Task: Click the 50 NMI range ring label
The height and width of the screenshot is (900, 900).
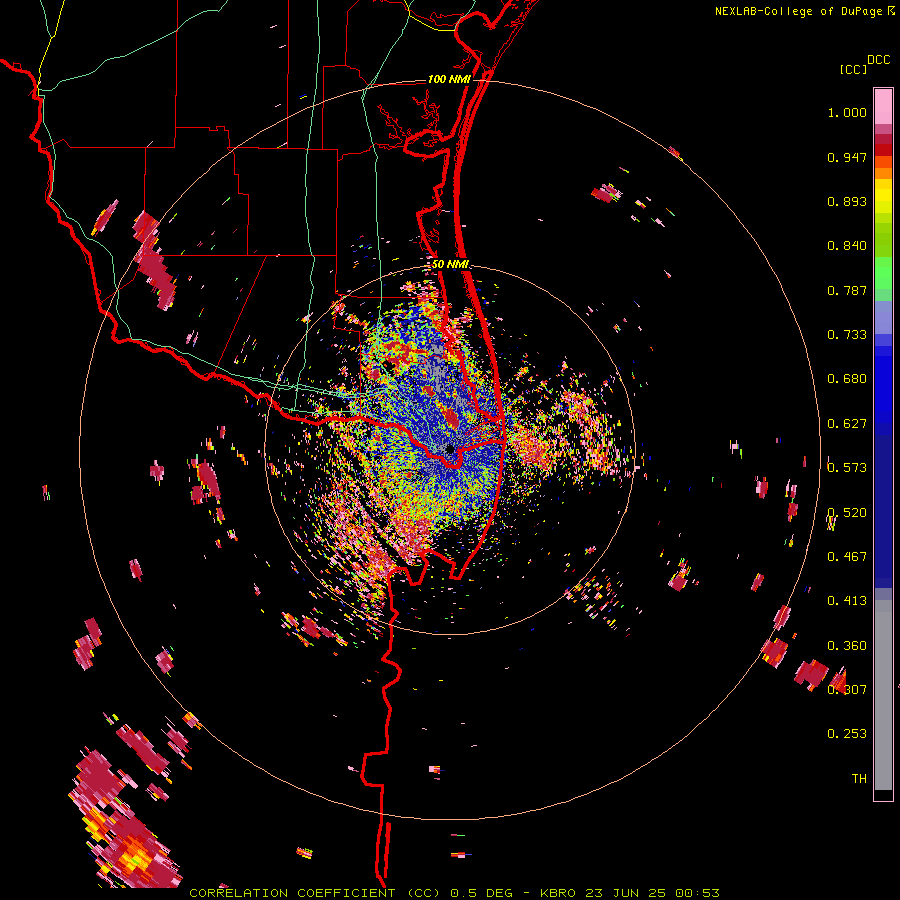Action: (450, 264)
